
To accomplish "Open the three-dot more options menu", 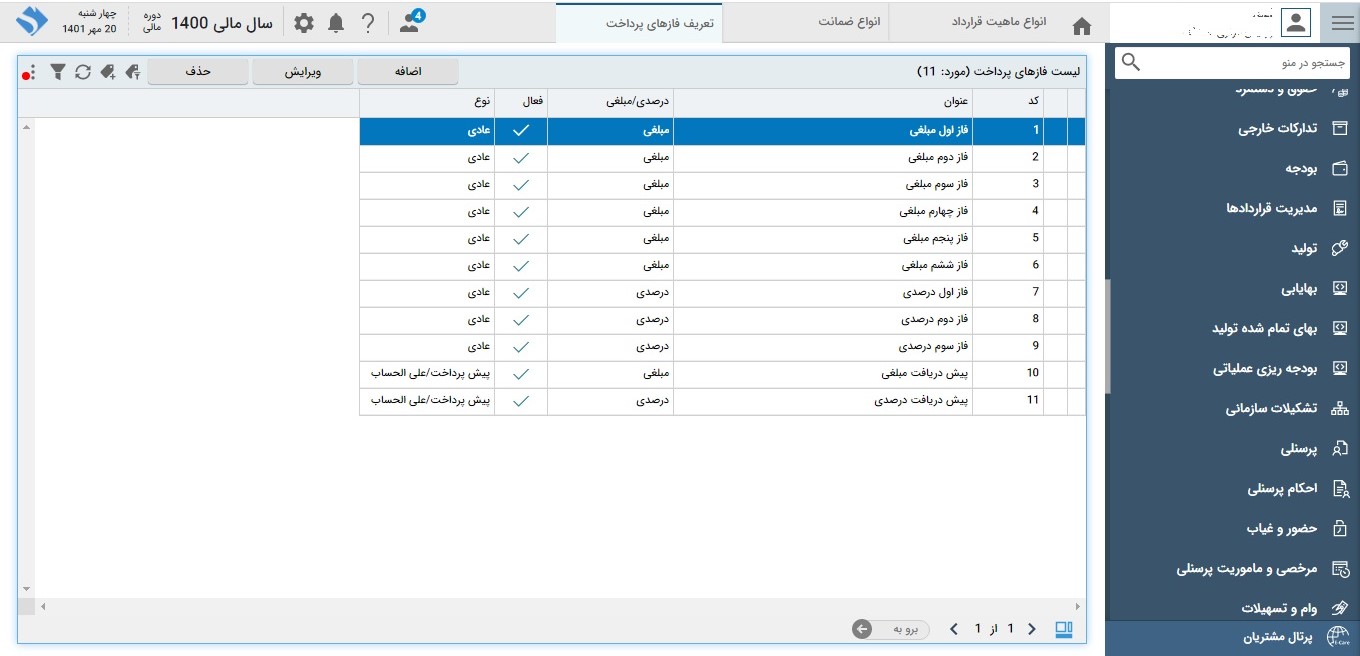I will (x=31, y=72).
